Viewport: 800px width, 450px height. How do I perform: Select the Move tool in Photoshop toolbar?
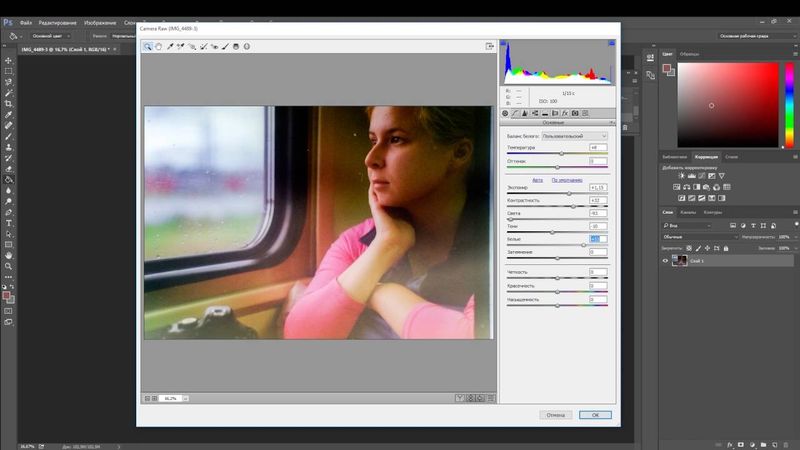click(x=8, y=60)
